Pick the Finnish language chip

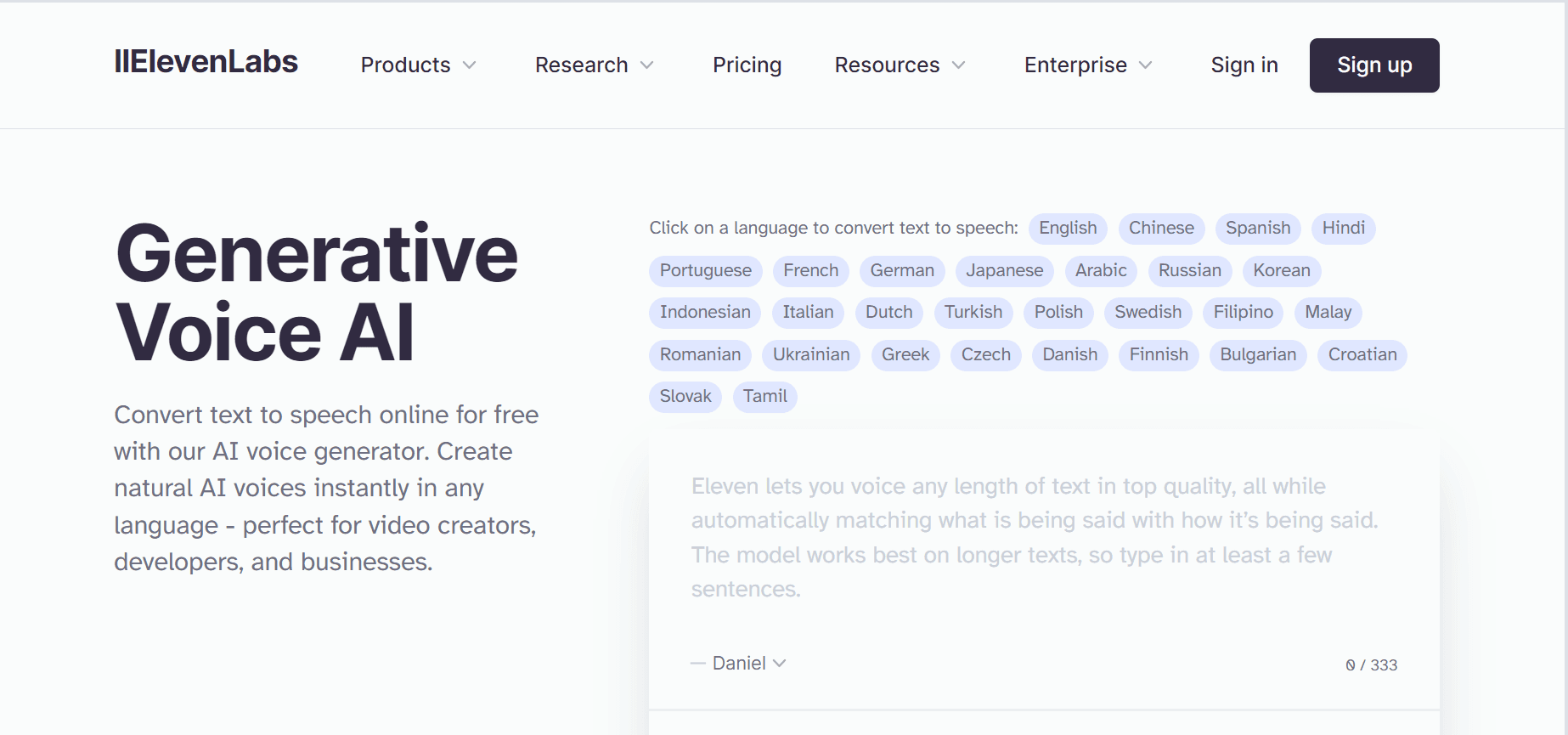1159,355
